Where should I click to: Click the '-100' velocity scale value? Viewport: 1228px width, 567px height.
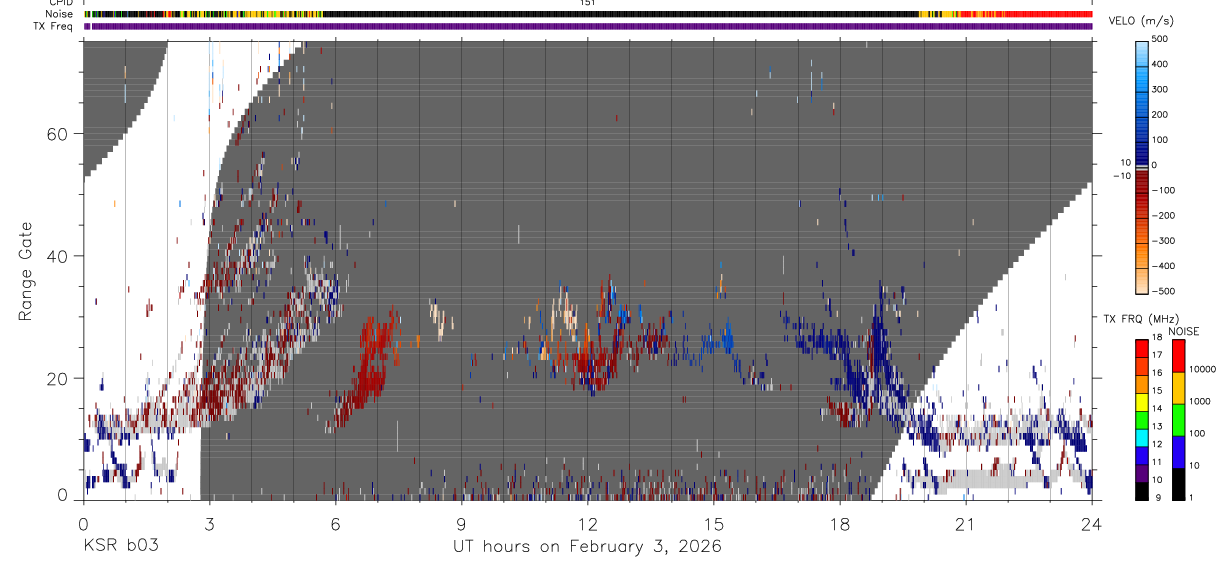(1164, 190)
